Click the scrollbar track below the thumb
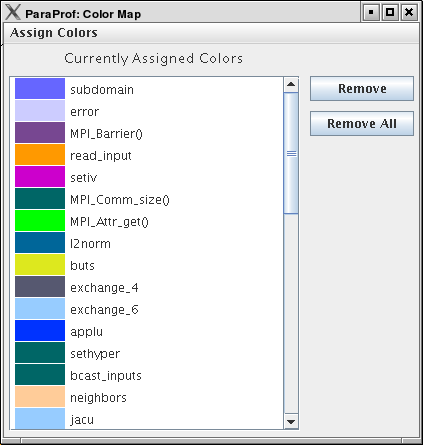Viewport: 423px width, 445px height. pyautogui.click(x=291, y=314)
